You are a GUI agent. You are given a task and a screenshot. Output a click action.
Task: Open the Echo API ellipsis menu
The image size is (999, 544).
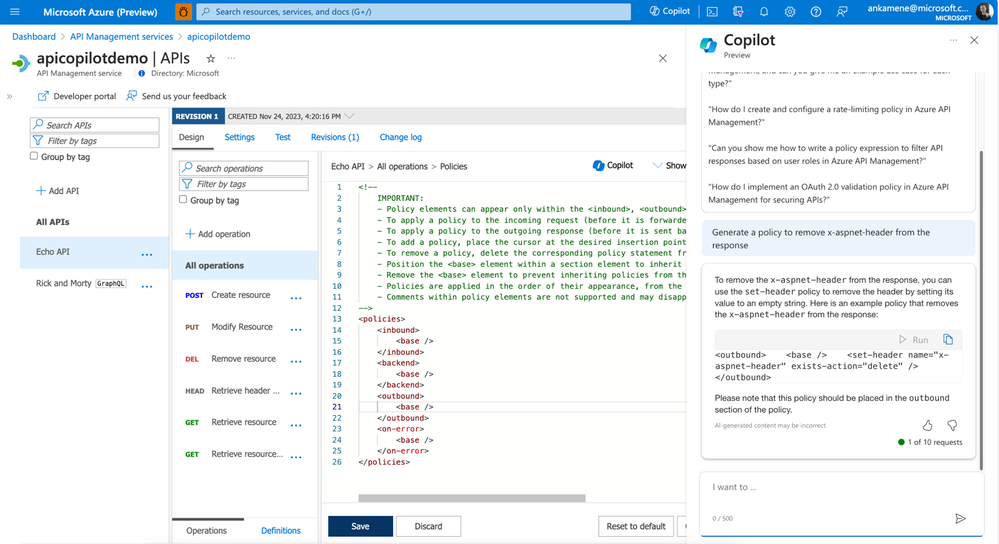(147, 255)
